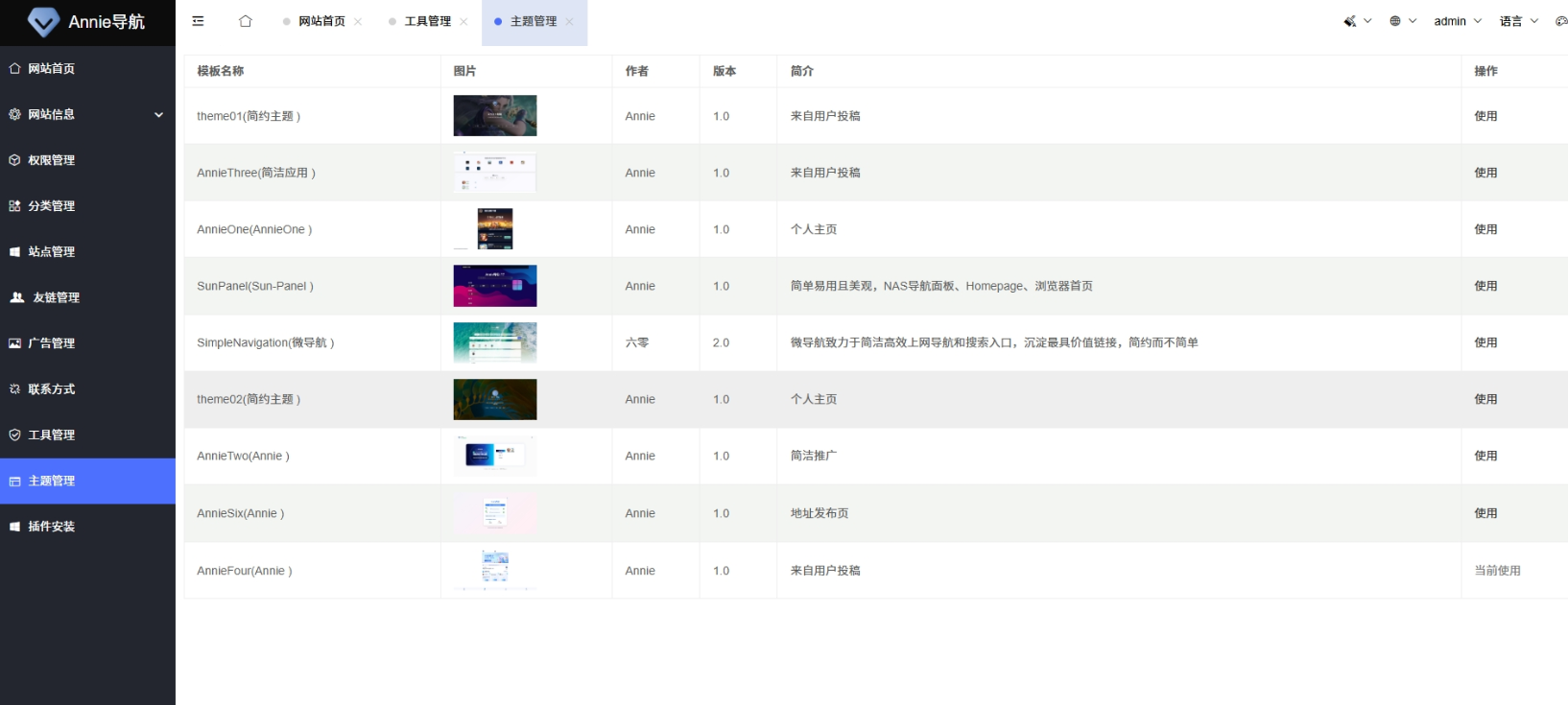Viewport: 1568px width, 705px height.
Task: Click 使用 for AnnieTwo theme
Action: pyautogui.click(x=1485, y=456)
